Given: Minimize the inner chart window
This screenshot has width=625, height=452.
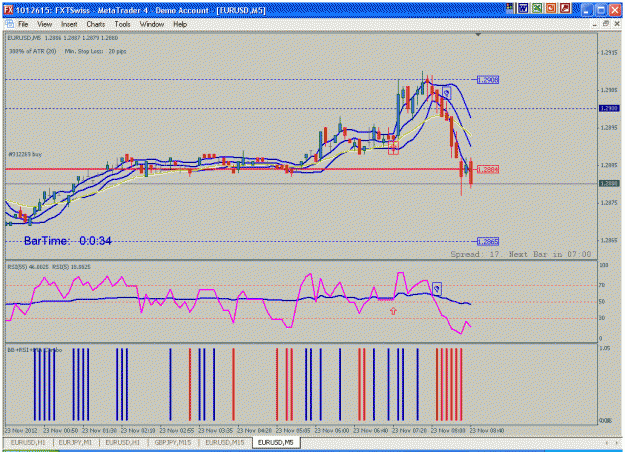Looking at the screenshot, I should 594,25.
